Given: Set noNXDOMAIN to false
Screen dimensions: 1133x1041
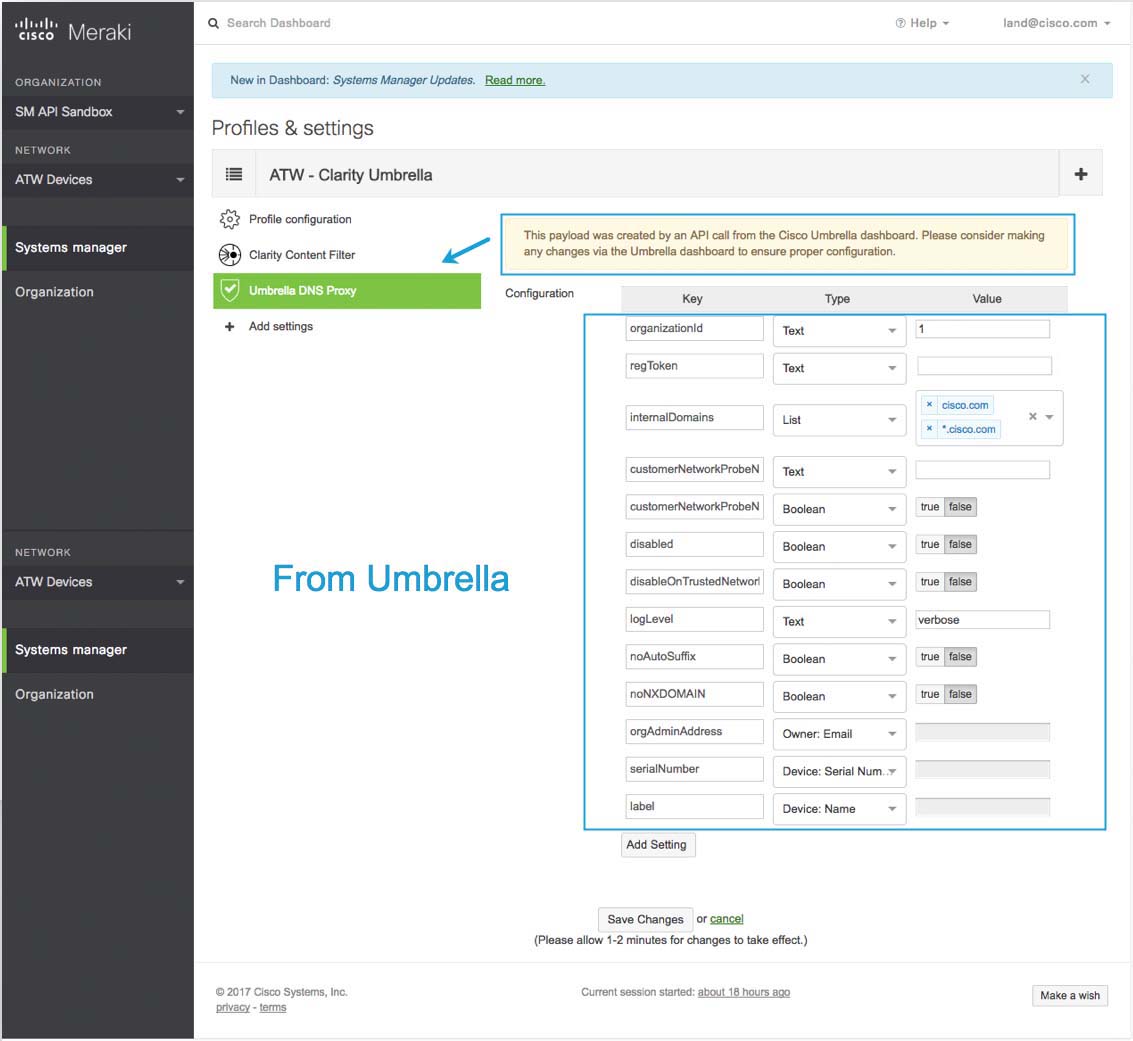Looking at the screenshot, I should pyautogui.click(x=960, y=694).
